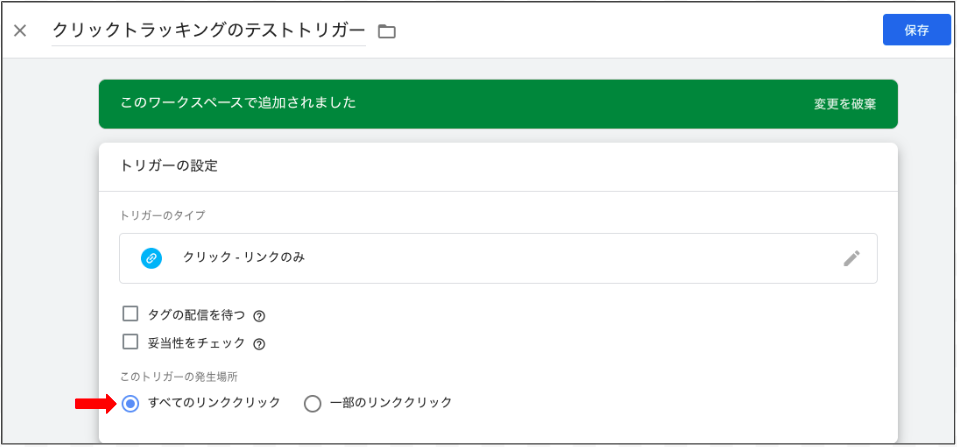Click 変更を破棄 in the green banner
This screenshot has width=957, height=447.
[x=845, y=104]
